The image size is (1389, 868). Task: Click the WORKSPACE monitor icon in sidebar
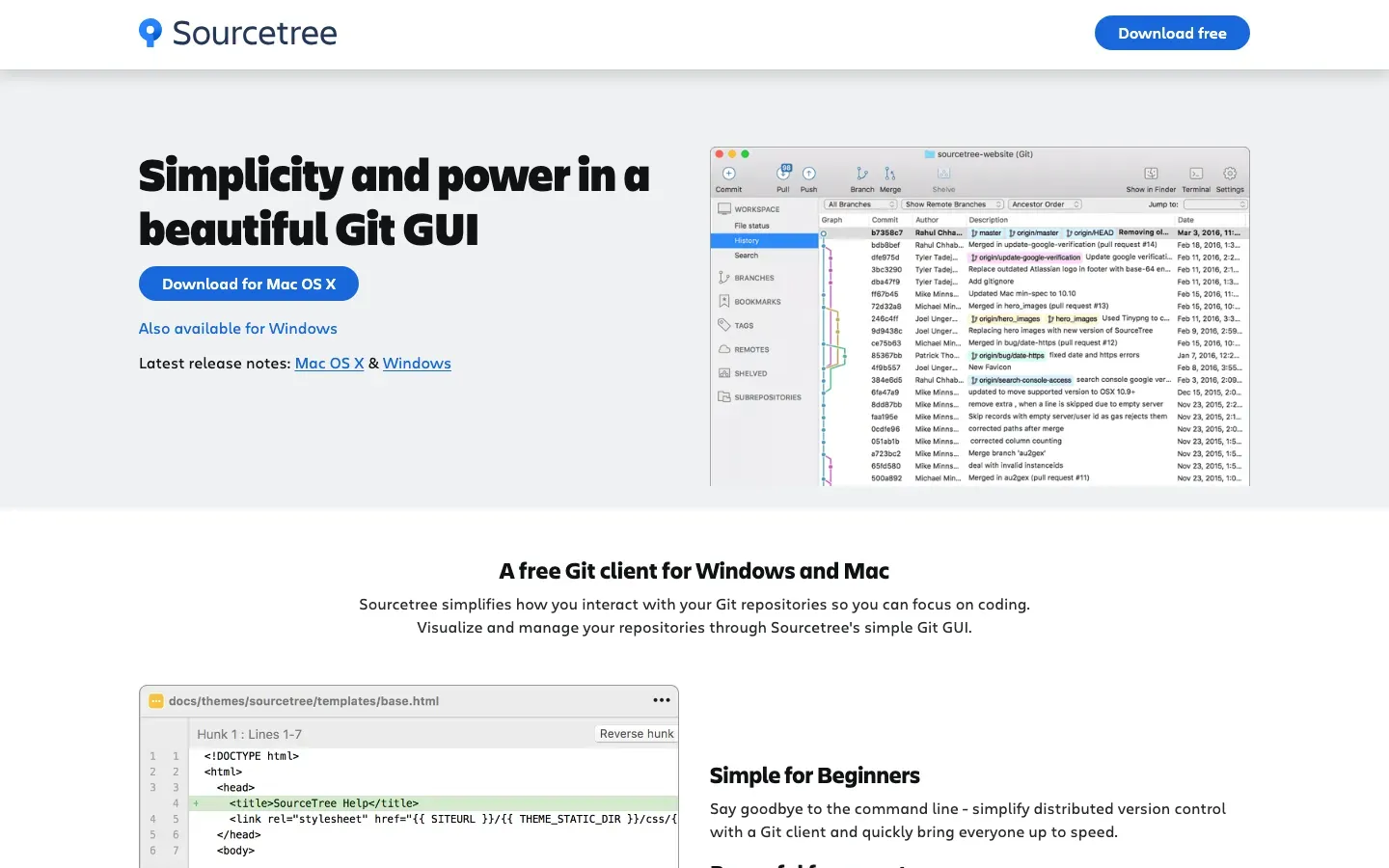point(724,208)
